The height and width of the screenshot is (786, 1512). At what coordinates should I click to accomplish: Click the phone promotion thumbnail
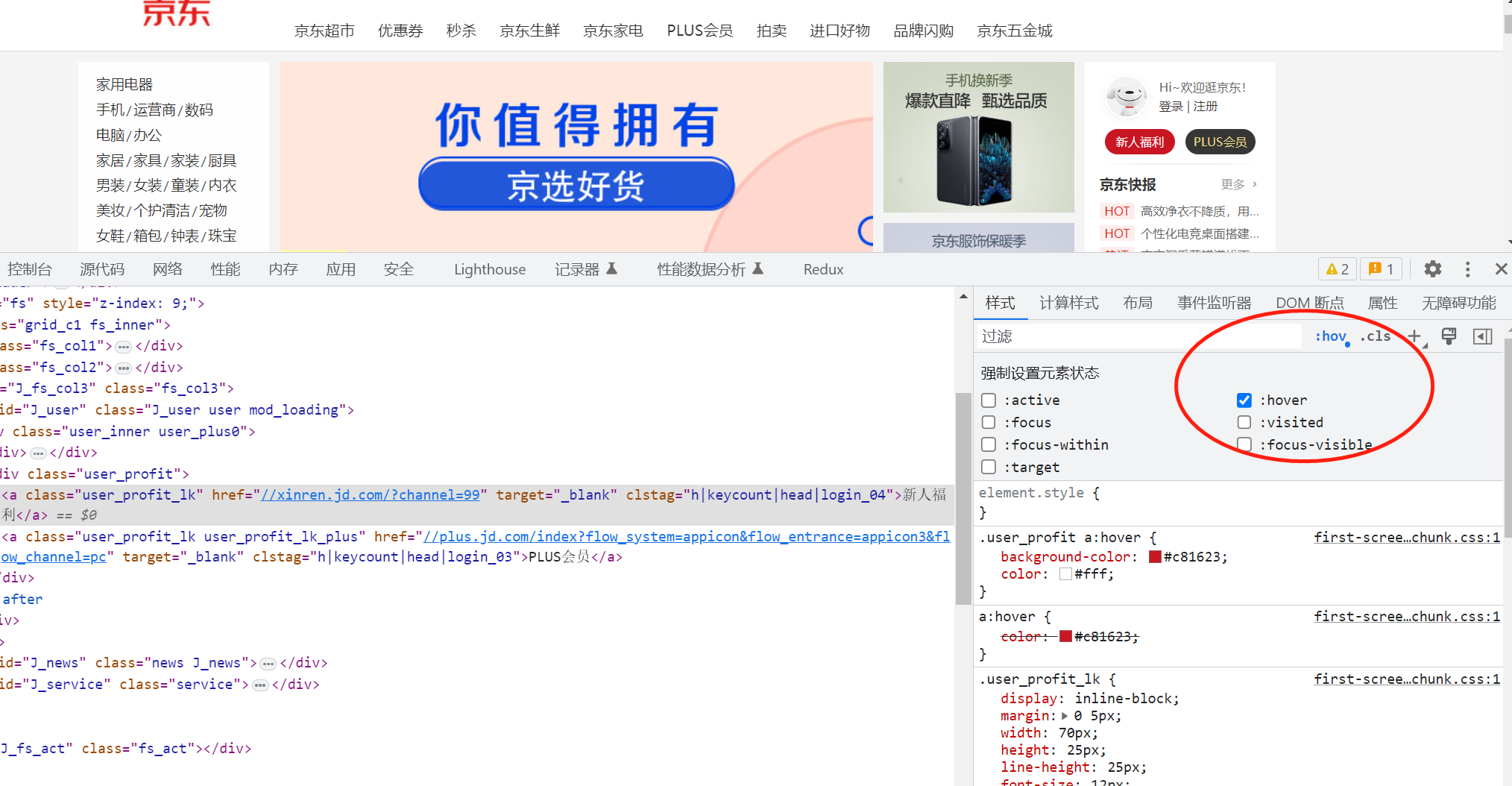tap(978, 137)
